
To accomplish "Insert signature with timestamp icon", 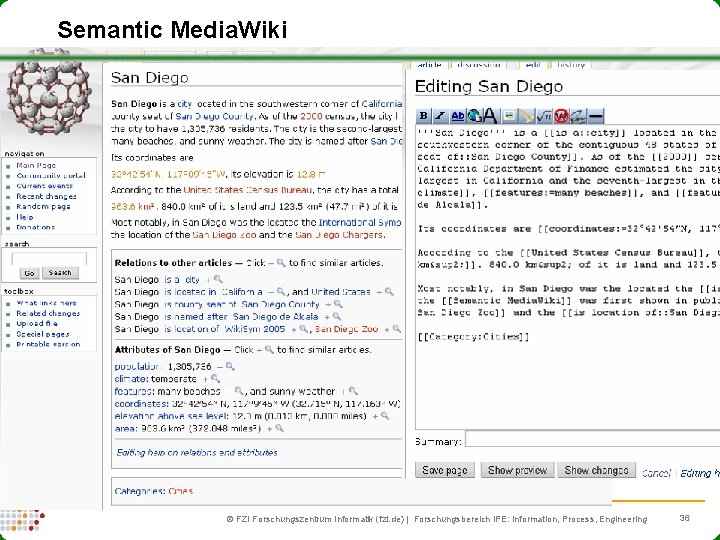I will tap(578, 116).
